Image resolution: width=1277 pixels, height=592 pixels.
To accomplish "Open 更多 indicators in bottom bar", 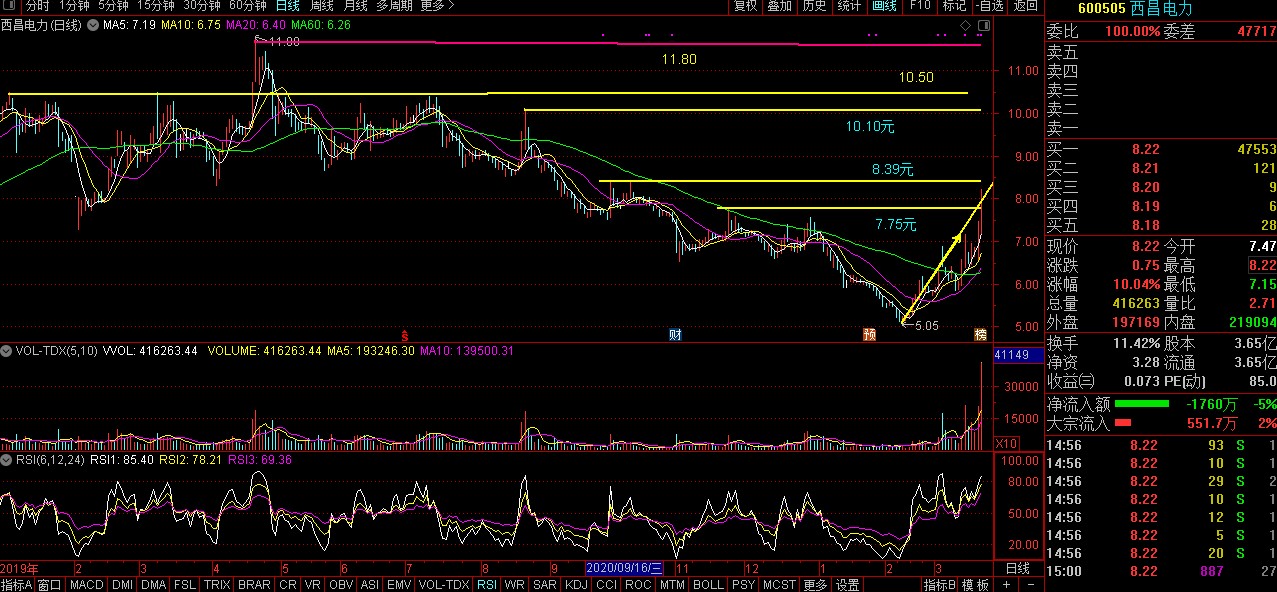I will coord(815,585).
